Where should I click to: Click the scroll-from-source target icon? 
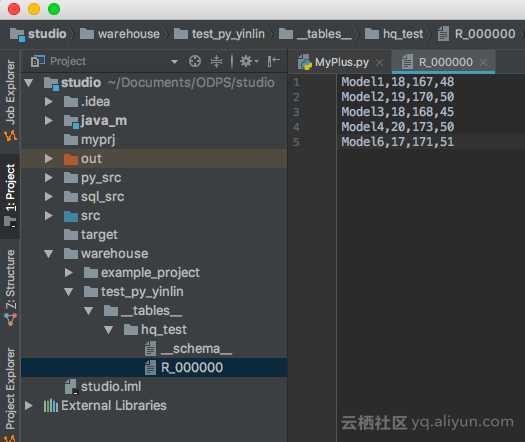[195, 61]
